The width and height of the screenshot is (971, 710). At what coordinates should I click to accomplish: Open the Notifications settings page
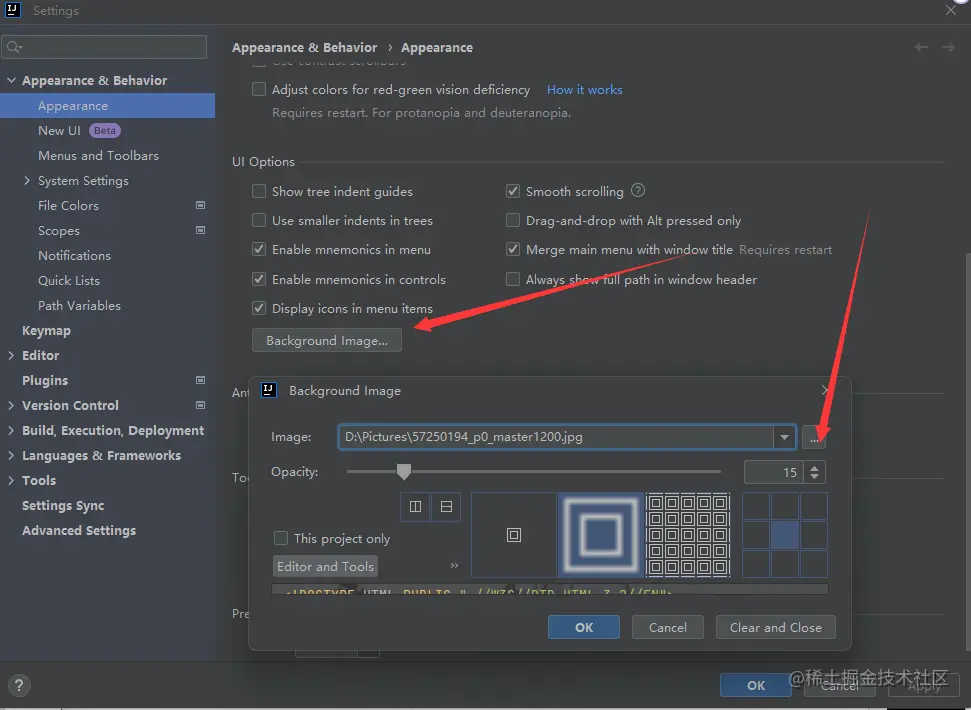point(74,255)
